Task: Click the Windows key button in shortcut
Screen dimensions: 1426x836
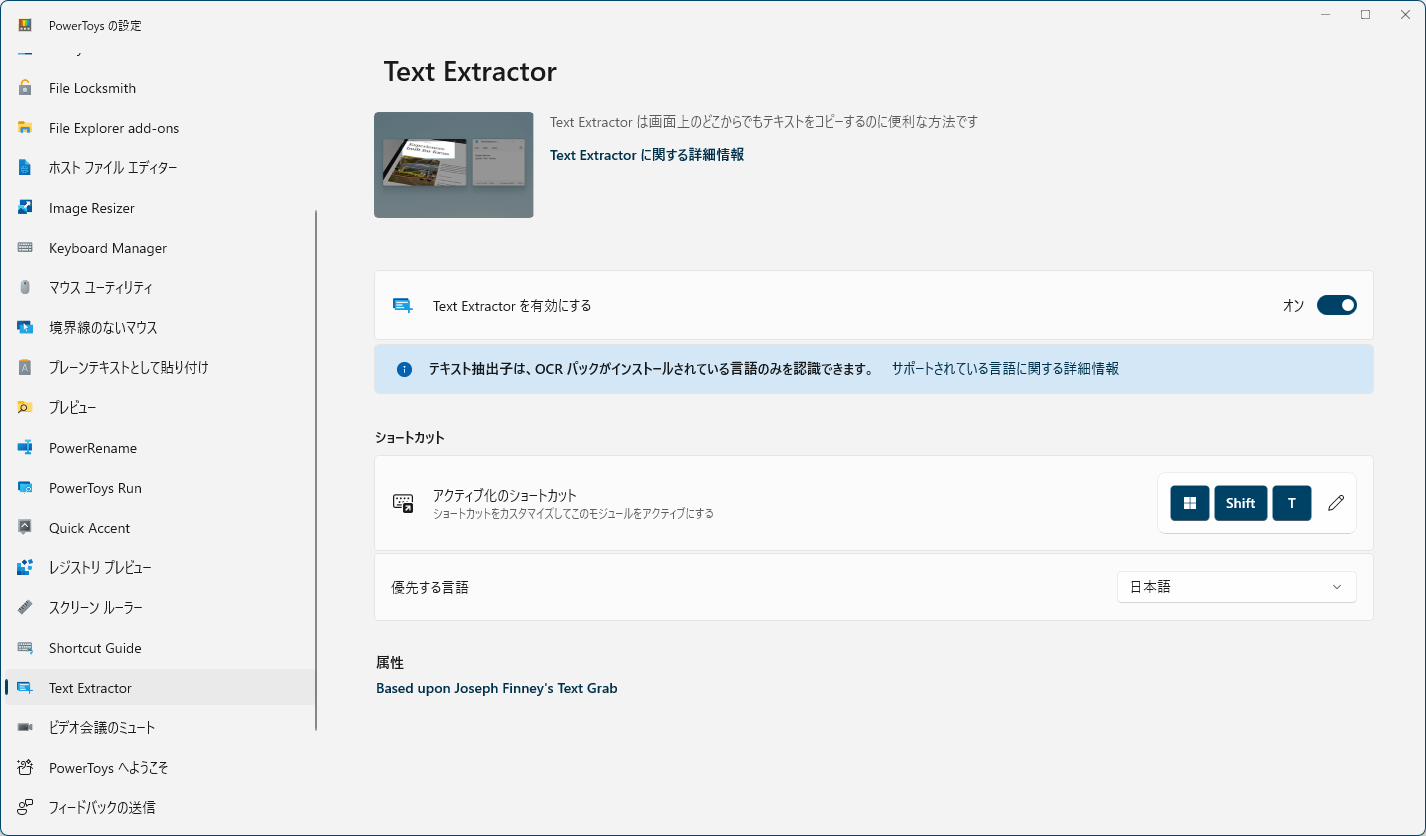Action: (1190, 503)
